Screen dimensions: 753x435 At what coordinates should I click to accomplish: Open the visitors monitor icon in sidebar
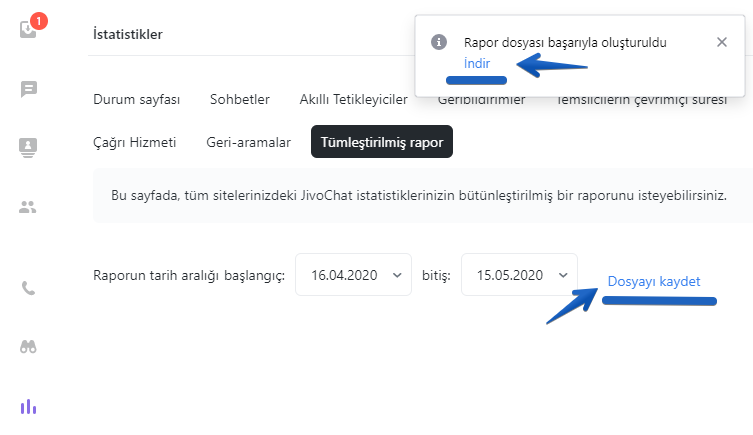(28, 147)
